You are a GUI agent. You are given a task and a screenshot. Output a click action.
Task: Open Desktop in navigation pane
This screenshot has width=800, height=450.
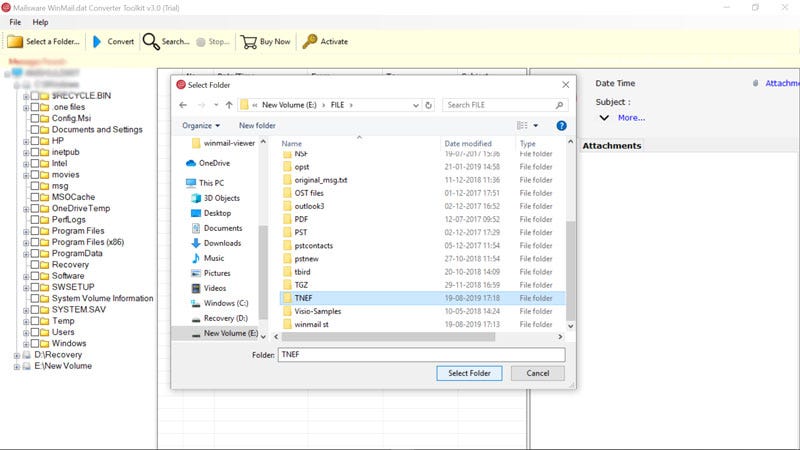217,213
